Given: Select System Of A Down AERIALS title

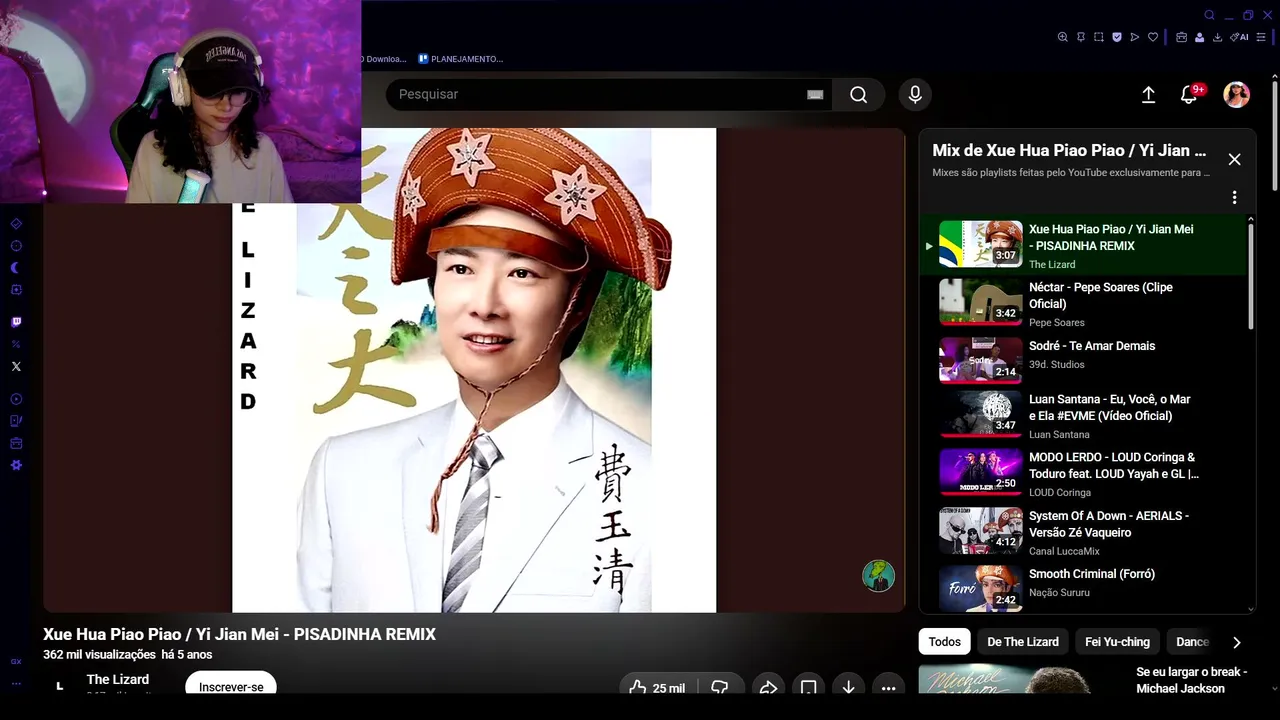Looking at the screenshot, I should tap(1109, 524).
